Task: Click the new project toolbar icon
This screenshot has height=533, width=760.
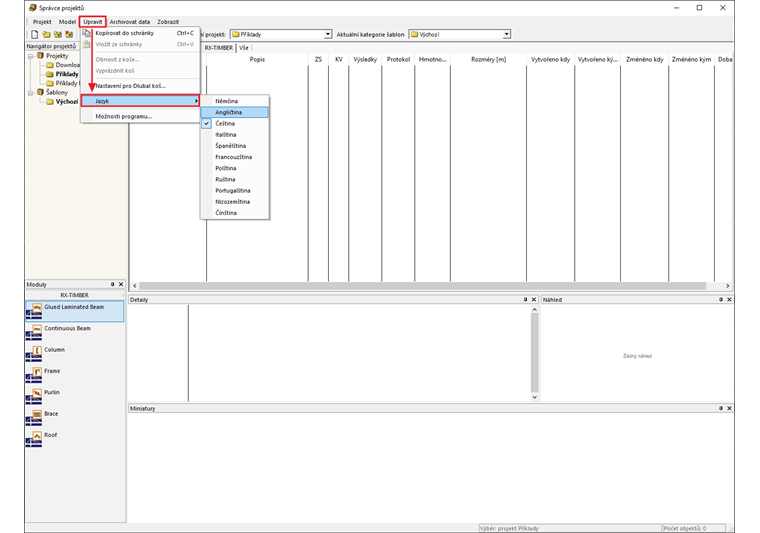Action: (x=34, y=34)
